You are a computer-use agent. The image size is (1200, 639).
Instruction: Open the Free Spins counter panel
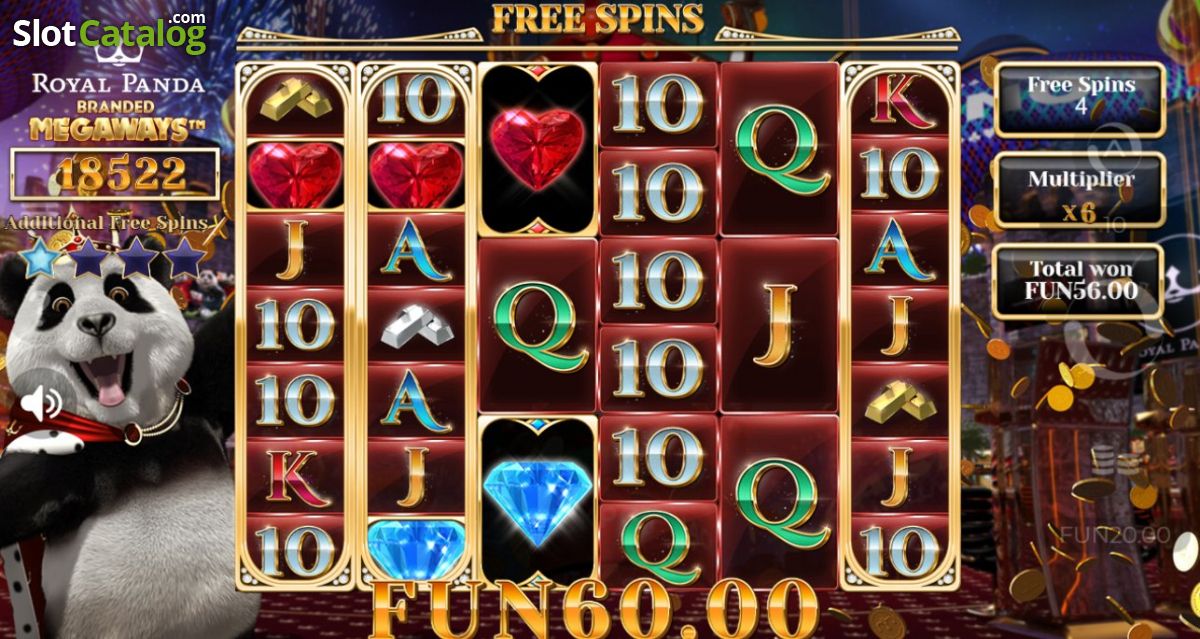tap(1079, 99)
